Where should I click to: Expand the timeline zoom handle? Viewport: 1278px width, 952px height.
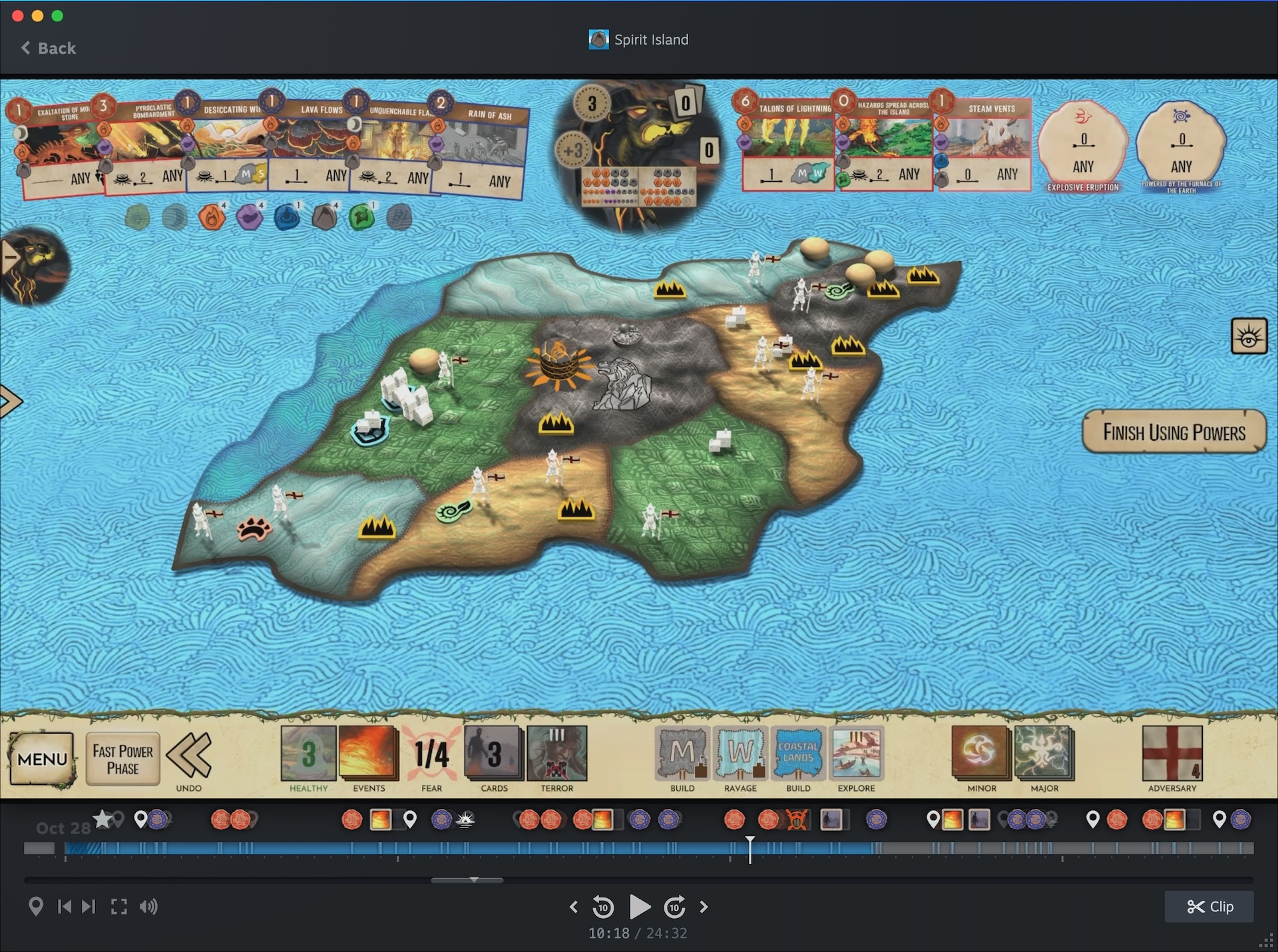click(x=473, y=880)
